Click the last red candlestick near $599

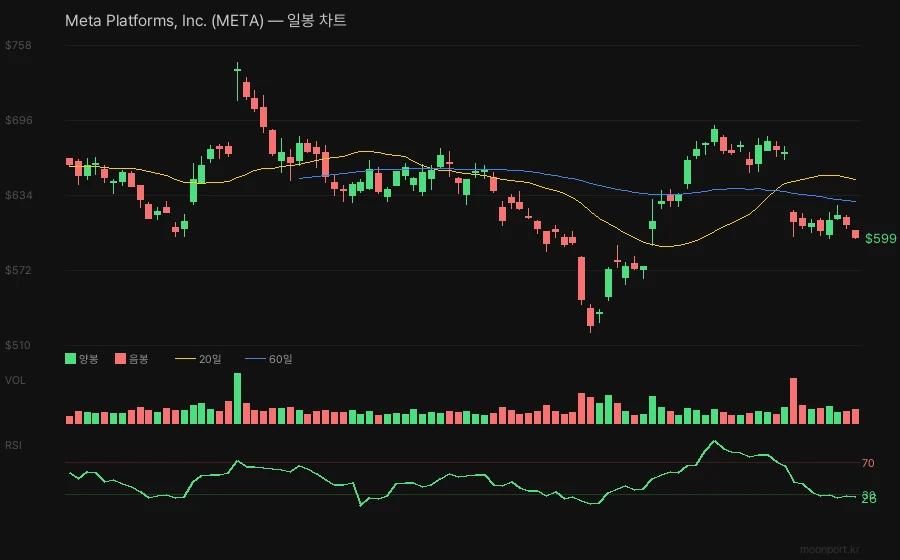855,234
